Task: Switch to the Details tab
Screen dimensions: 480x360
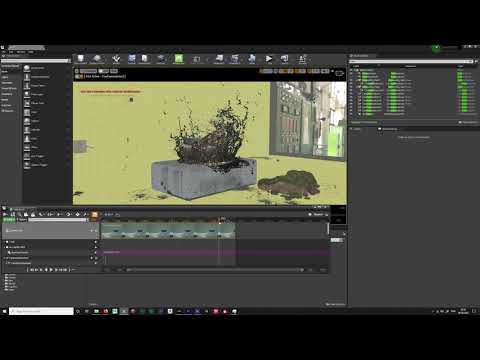Action: [x=355, y=129]
